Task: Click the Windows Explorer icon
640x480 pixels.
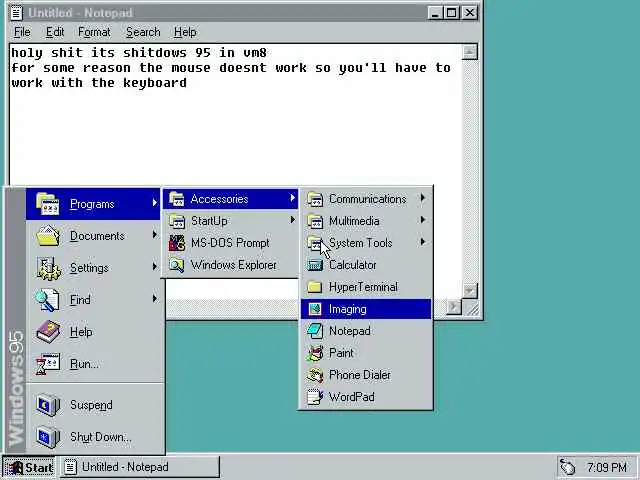Action: click(177, 265)
